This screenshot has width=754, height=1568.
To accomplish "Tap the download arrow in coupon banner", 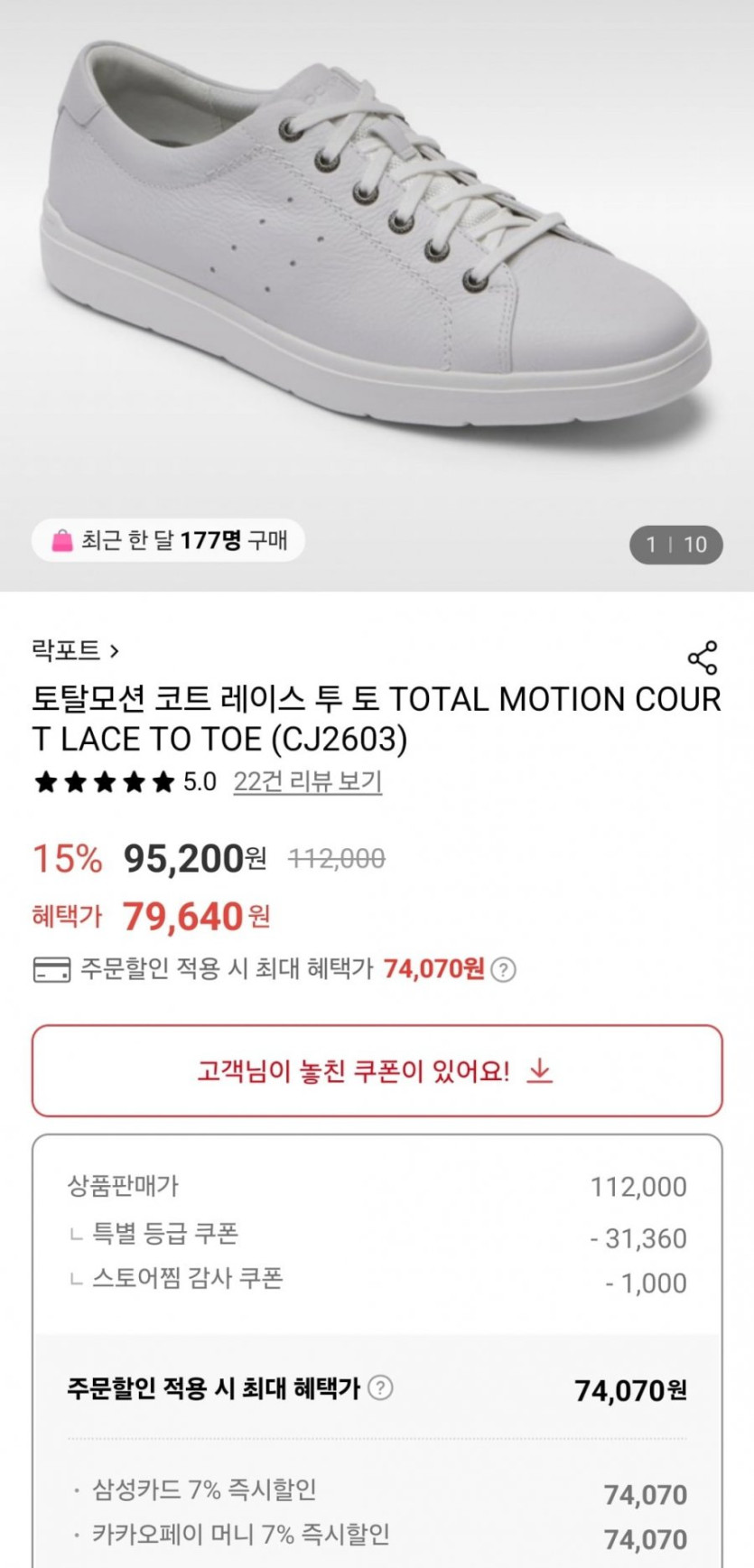I will point(540,1071).
